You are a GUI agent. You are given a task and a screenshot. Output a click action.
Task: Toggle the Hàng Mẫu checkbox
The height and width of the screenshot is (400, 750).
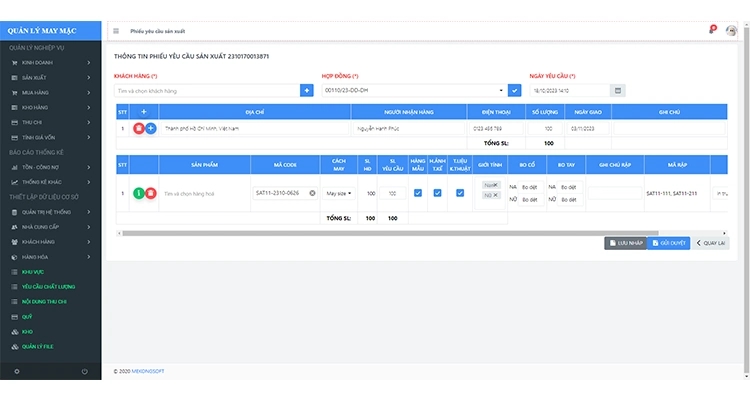pos(418,192)
